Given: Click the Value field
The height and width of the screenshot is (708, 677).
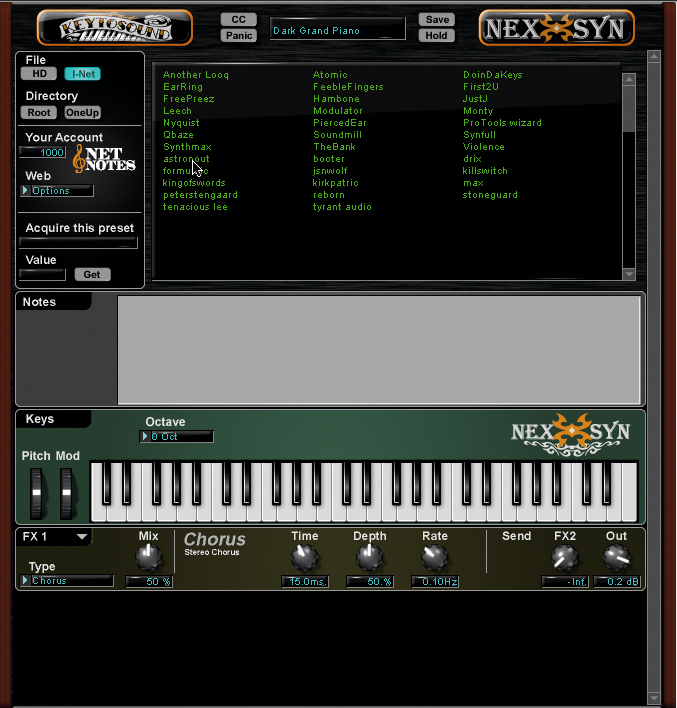Looking at the screenshot, I should pos(42,275).
